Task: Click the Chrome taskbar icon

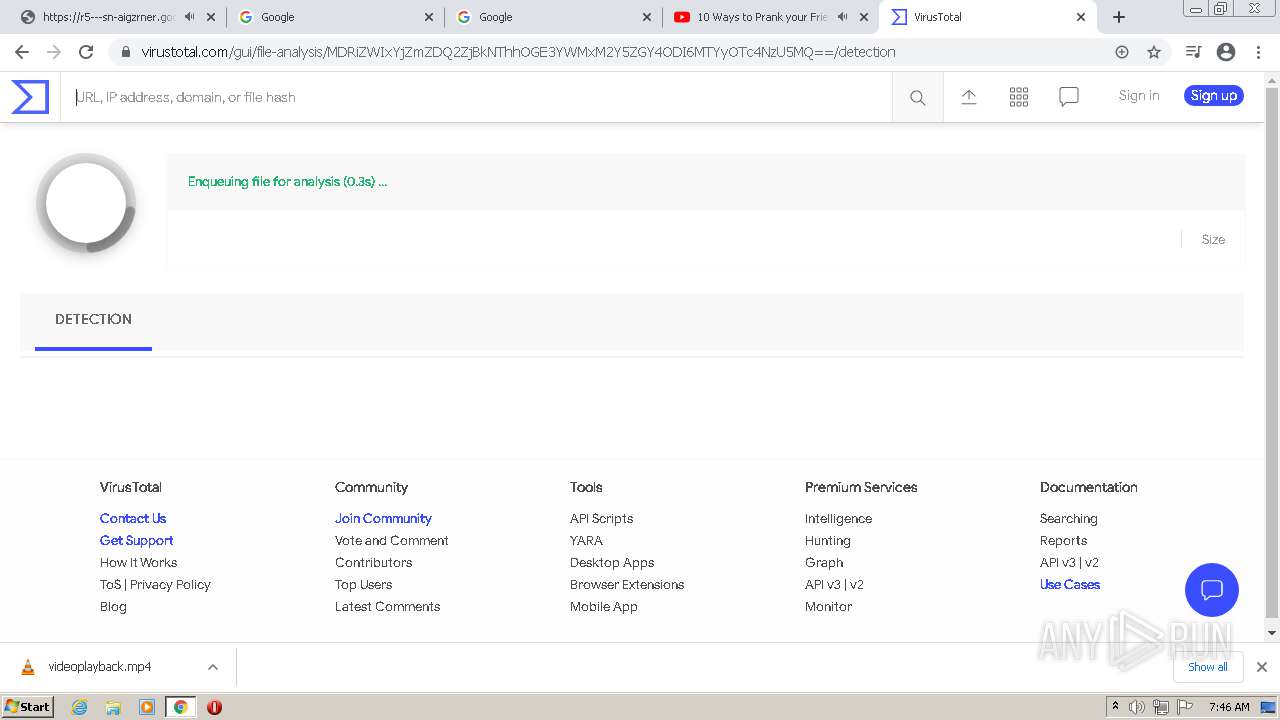Action: [x=180, y=707]
